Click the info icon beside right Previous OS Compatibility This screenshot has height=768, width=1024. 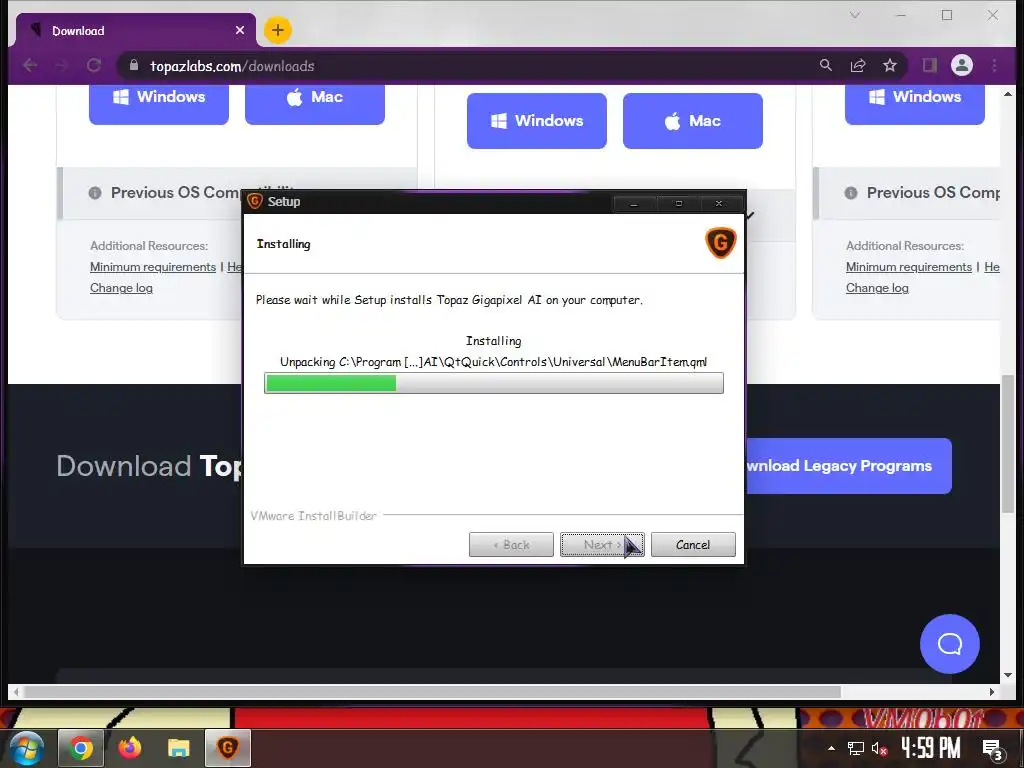coord(850,193)
